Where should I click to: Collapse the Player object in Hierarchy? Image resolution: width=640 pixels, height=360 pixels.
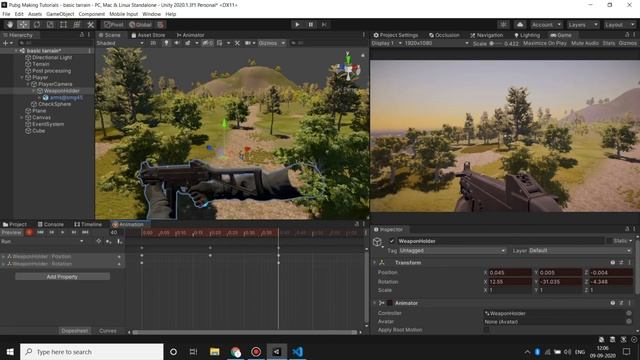coord(22,77)
